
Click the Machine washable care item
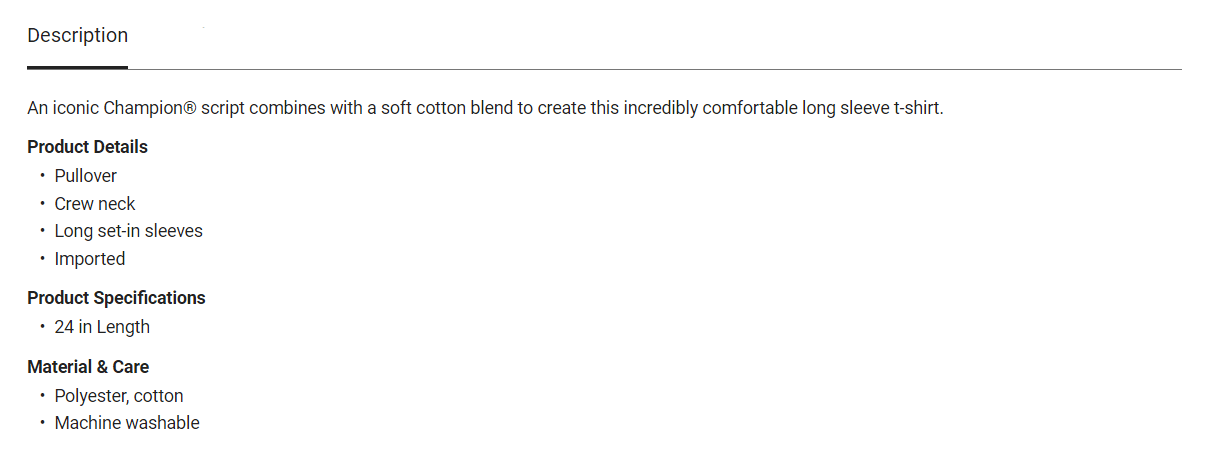click(x=127, y=423)
